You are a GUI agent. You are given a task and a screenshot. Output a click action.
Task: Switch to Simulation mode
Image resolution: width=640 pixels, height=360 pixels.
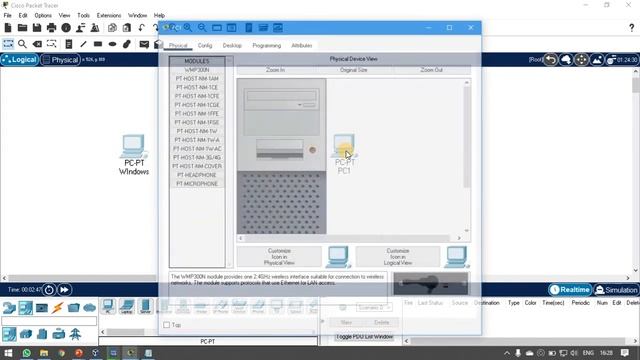coord(616,290)
